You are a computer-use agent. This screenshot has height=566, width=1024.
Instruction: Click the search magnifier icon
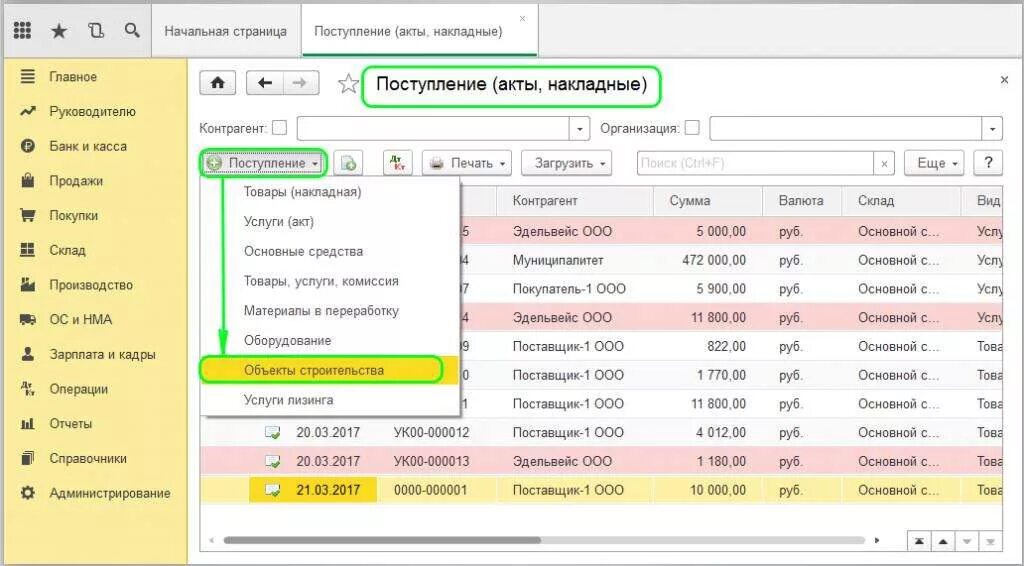pyautogui.click(x=132, y=30)
